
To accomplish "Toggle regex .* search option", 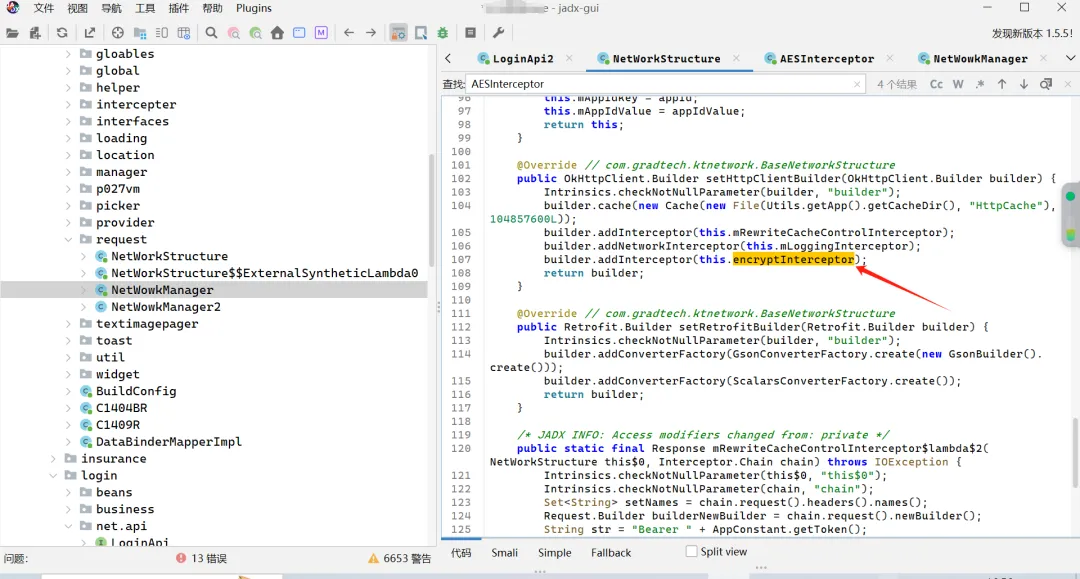I will pyautogui.click(x=980, y=84).
